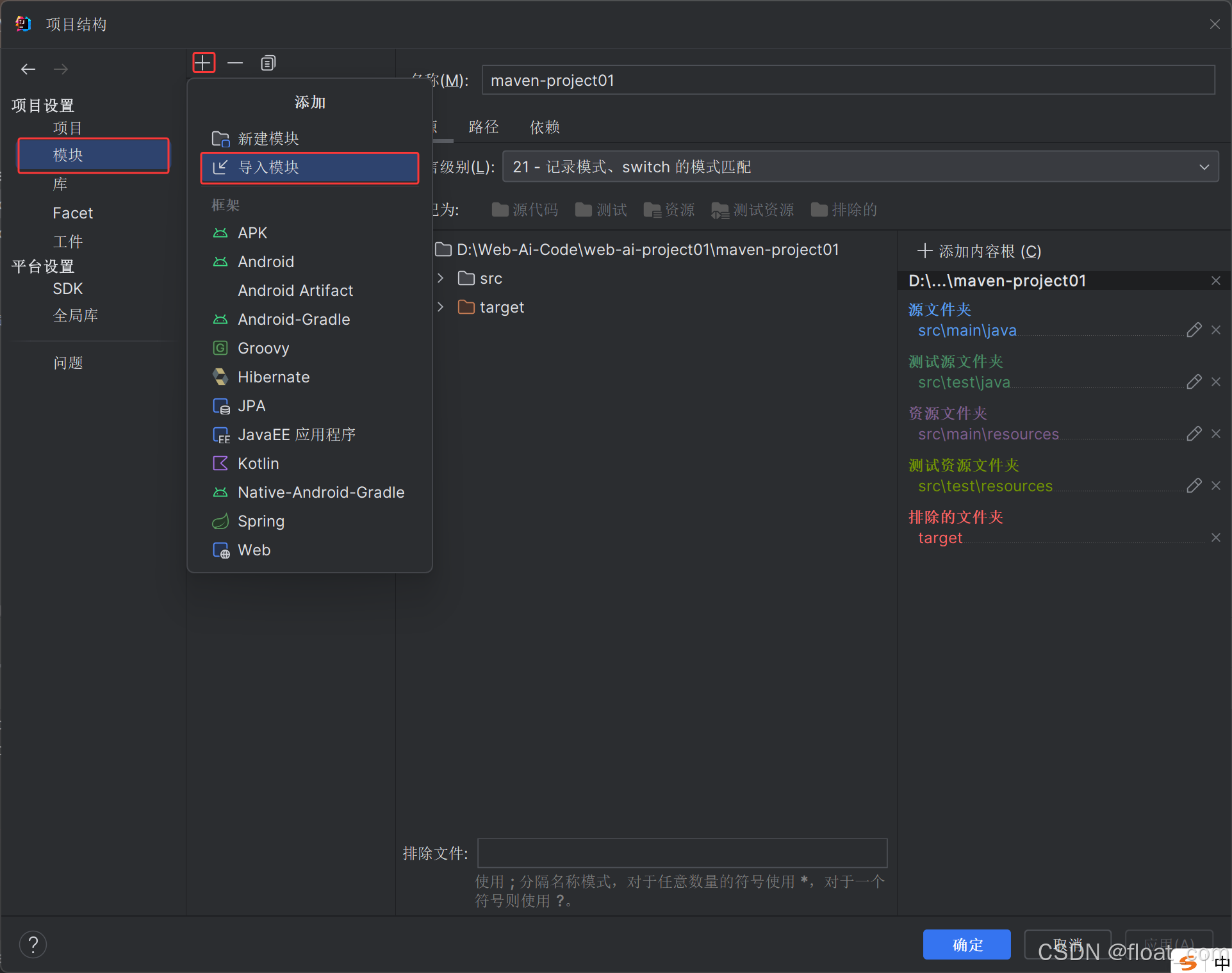
Task: Click 添加内容根 link
Action: tap(979, 251)
